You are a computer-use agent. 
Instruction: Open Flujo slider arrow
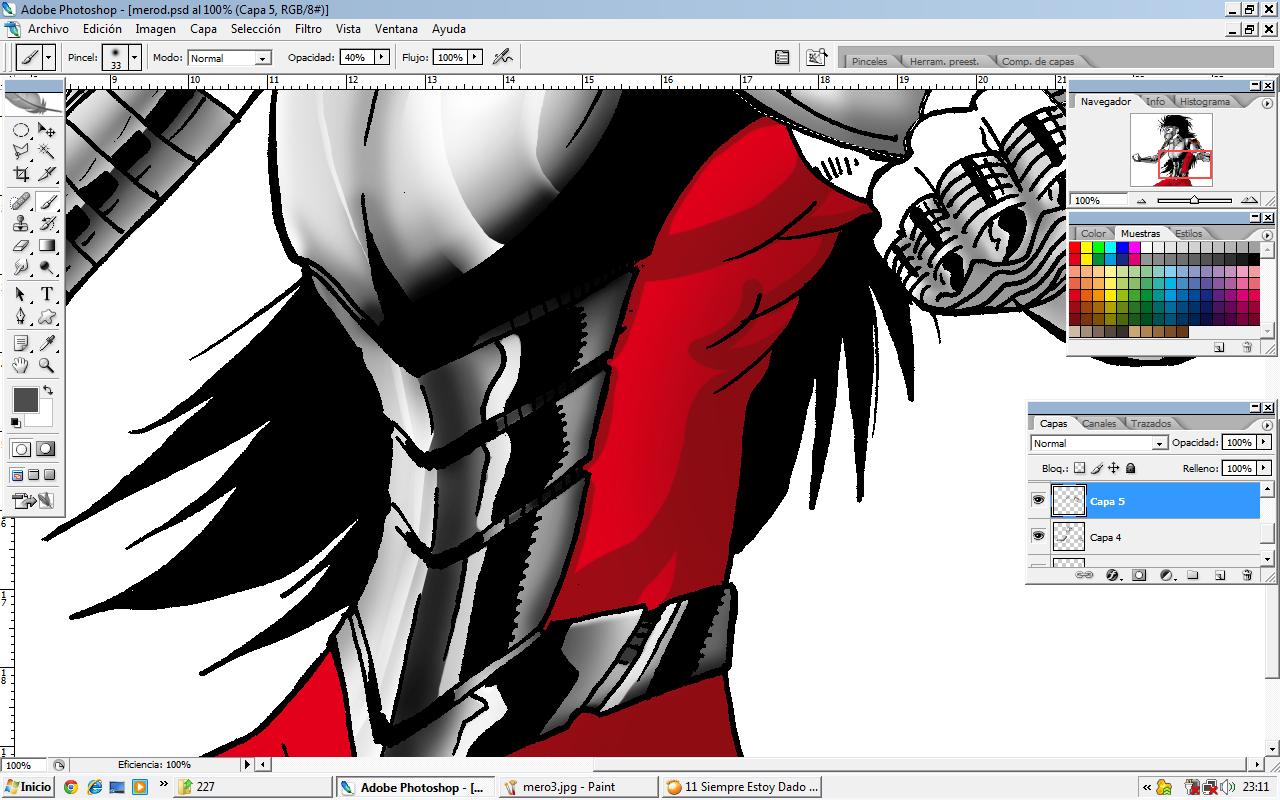(475, 57)
